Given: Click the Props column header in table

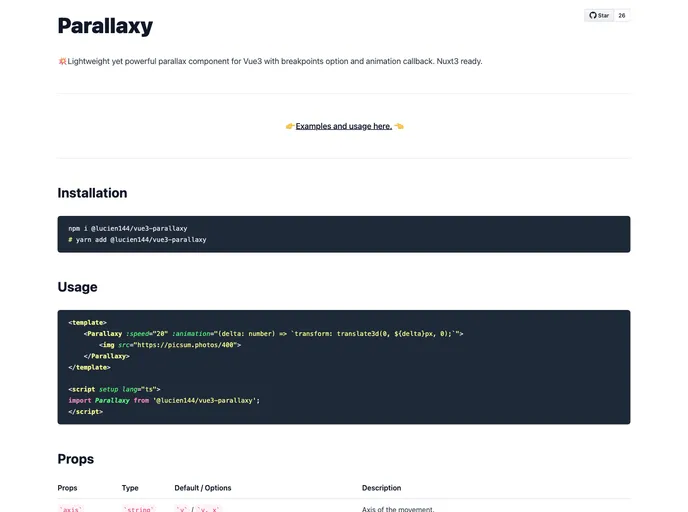Looking at the screenshot, I should click(67, 488).
